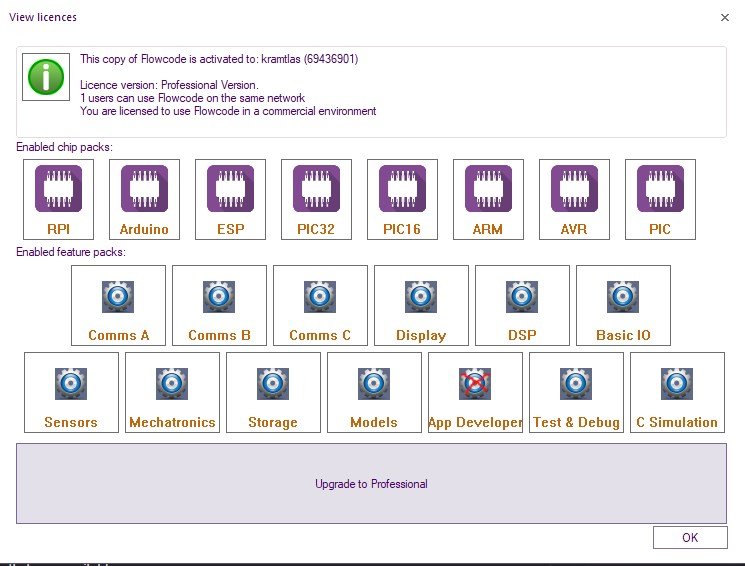Screen dimensions: 745x566
Task: Open the Comms A feature pack
Action: [119, 305]
